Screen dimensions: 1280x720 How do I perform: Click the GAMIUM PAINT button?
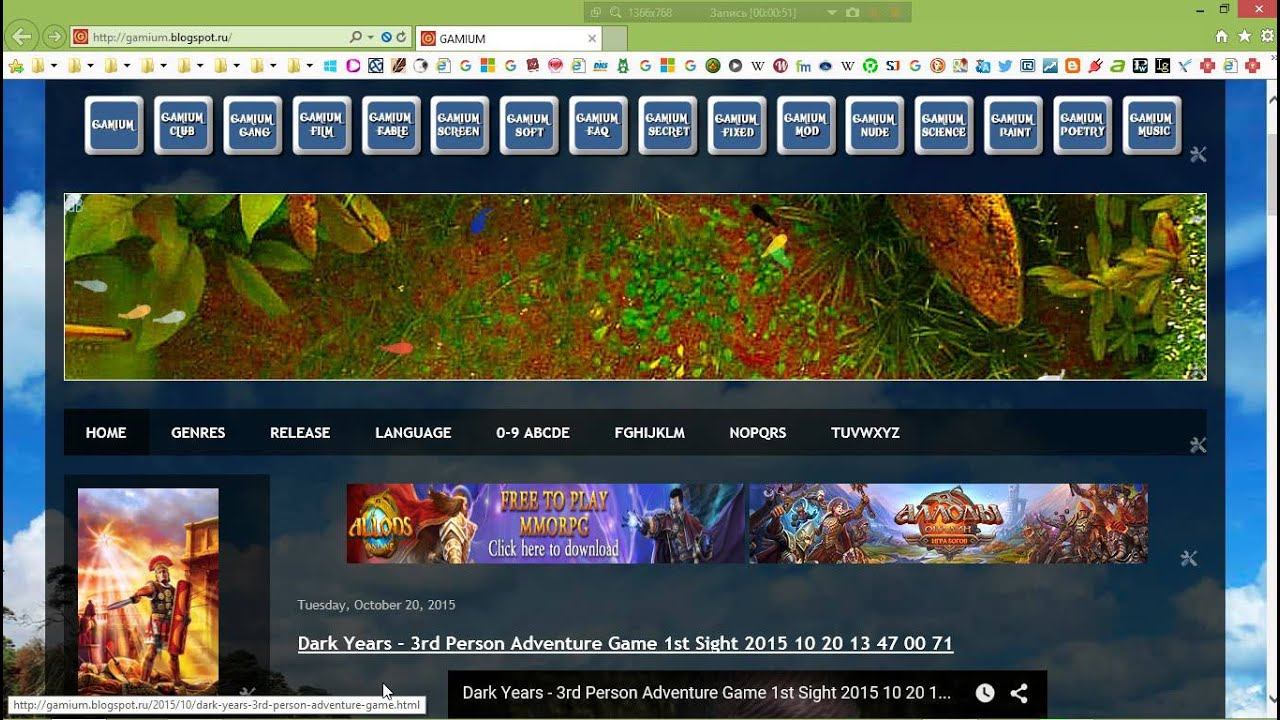click(1013, 125)
